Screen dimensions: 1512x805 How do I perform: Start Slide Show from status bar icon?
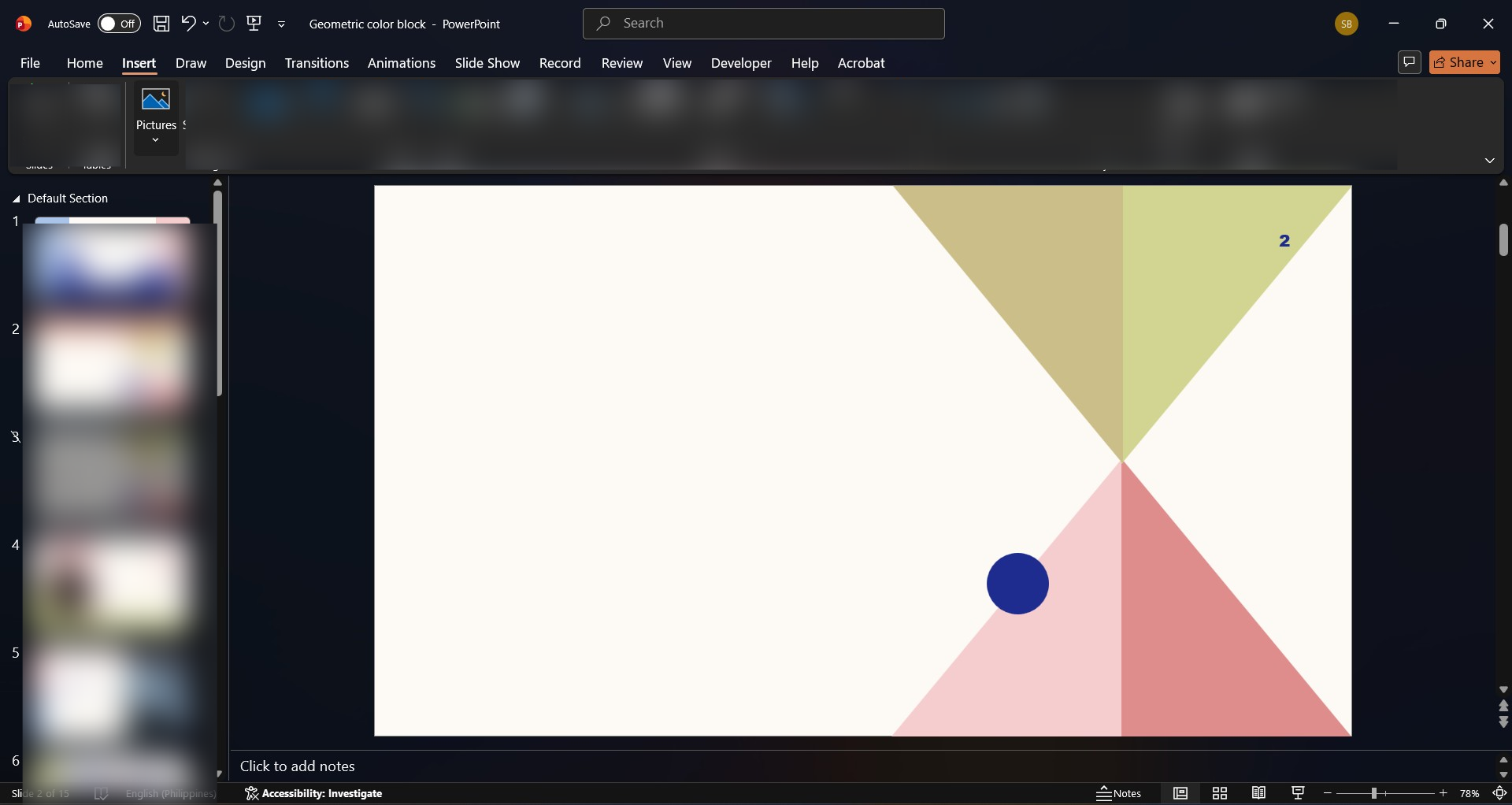click(x=1299, y=793)
